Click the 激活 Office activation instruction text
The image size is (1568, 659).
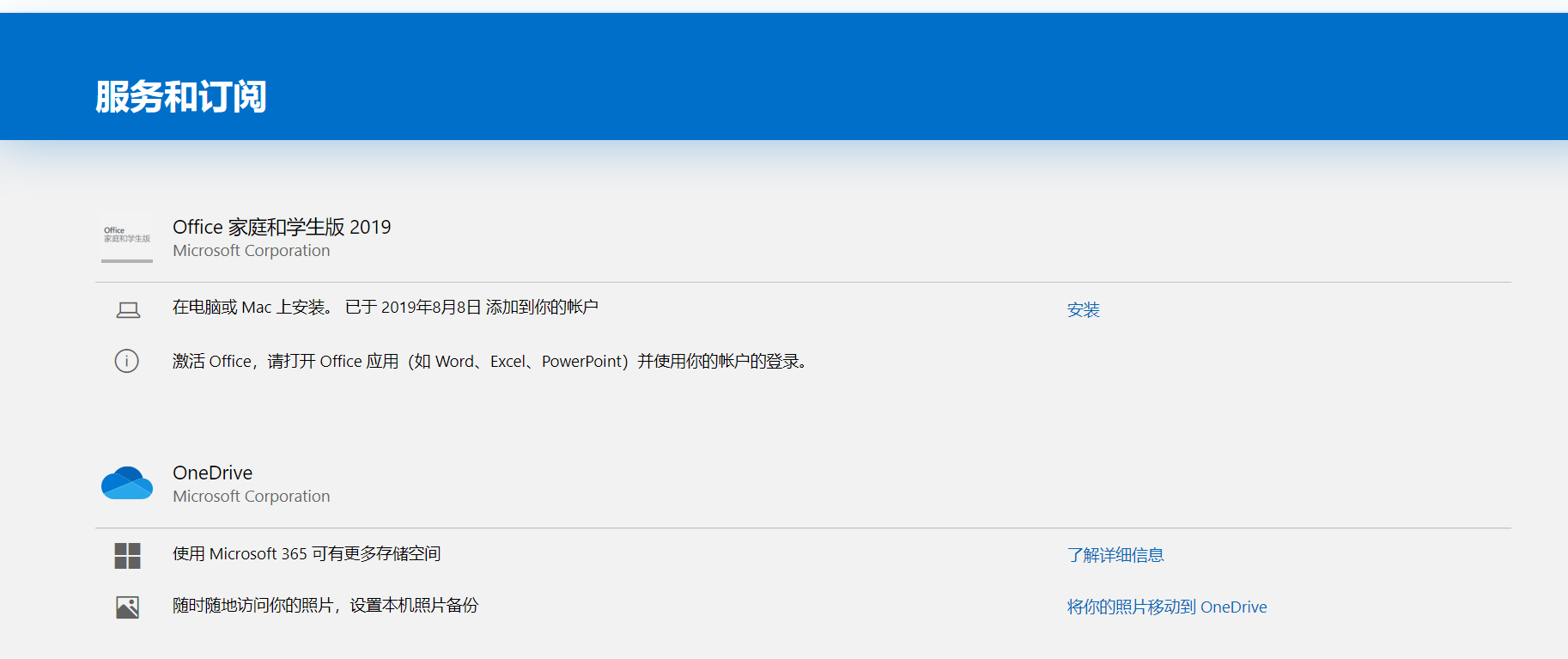coord(490,361)
